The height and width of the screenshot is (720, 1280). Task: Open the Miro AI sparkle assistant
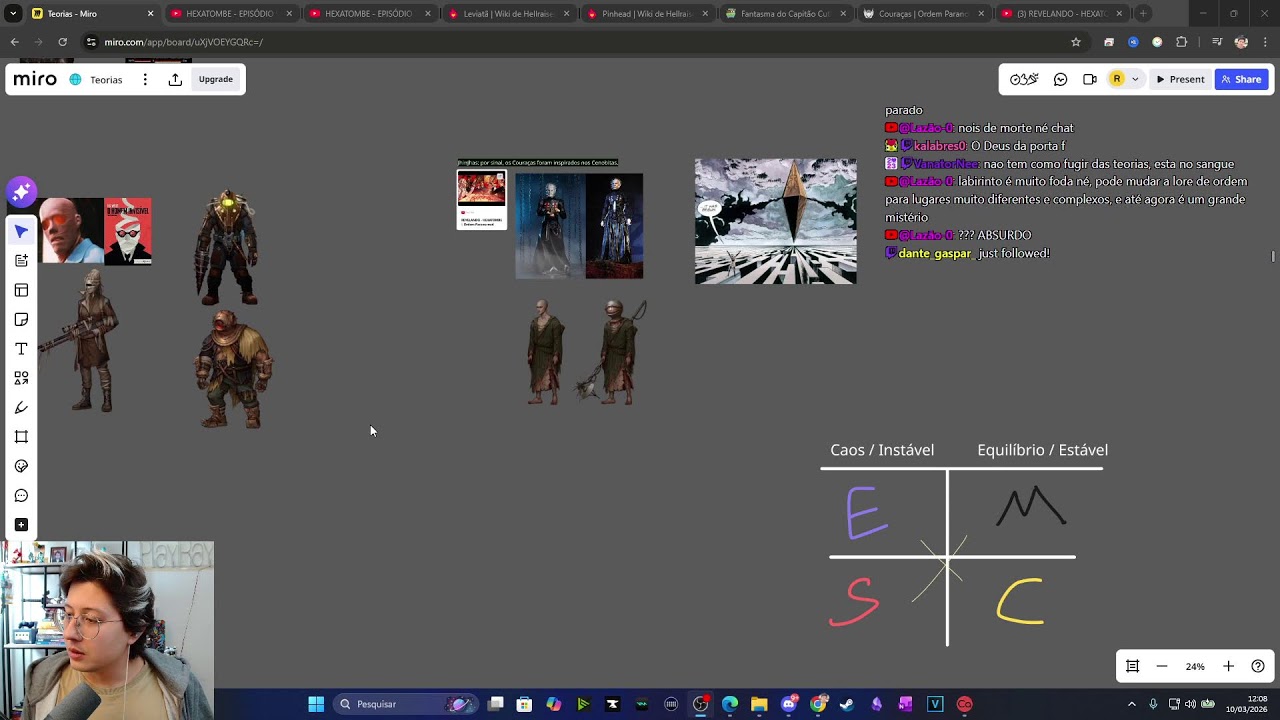tap(22, 192)
